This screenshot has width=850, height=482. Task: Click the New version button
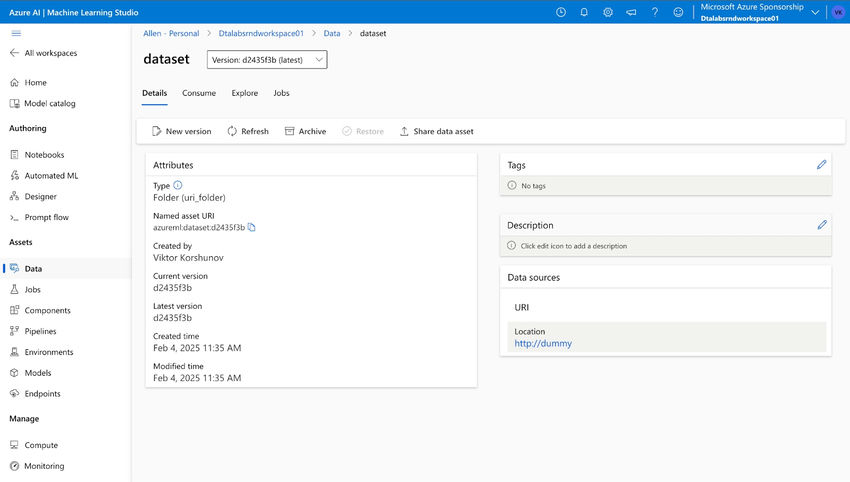coord(181,131)
